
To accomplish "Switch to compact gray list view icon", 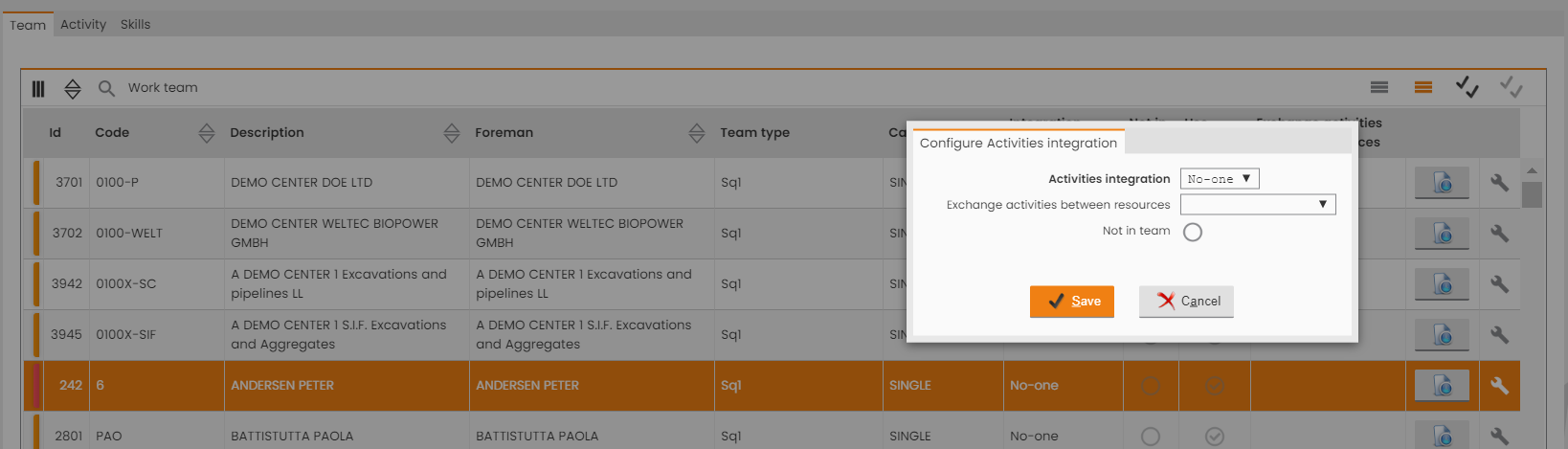I will [1379, 87].
